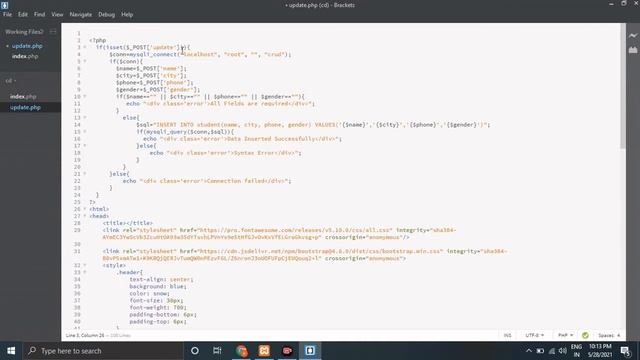Collapse the else block fold at line 13

pos(85,118)
